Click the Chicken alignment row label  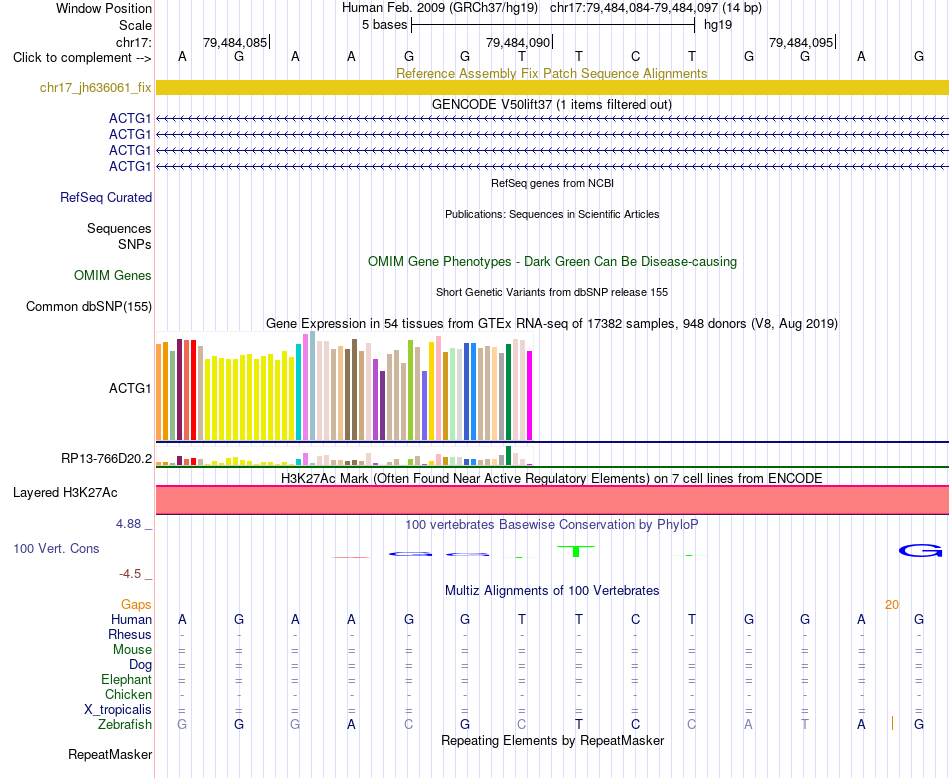(128, 694)
